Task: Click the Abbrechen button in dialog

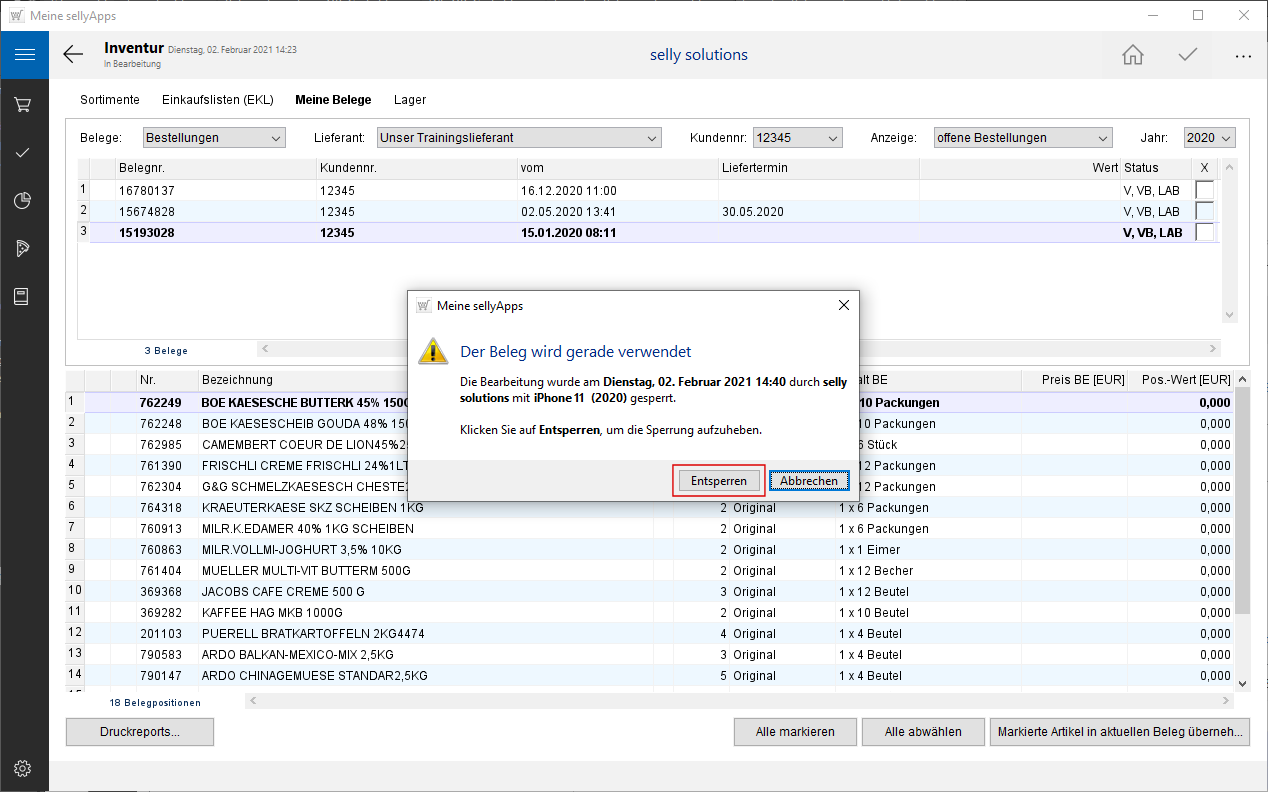Action: coord(809,481)
